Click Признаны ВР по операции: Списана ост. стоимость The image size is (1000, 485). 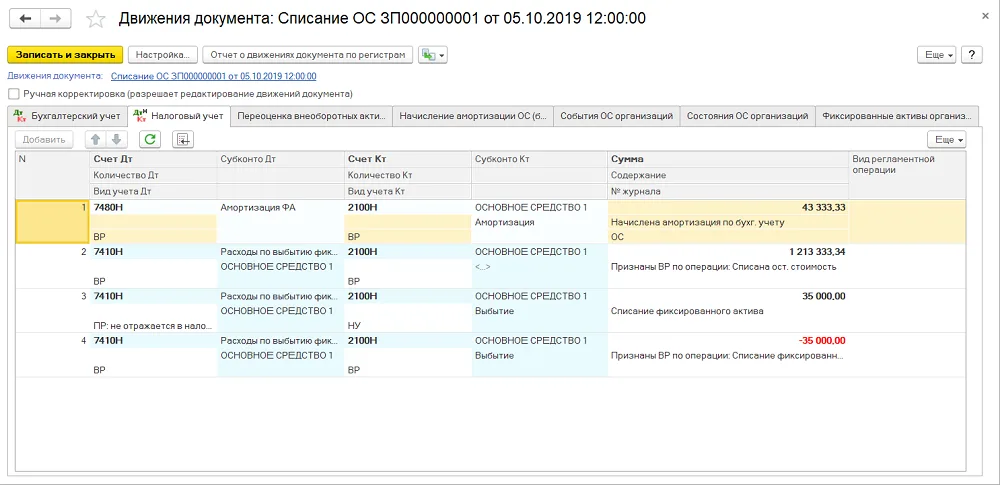[x=723, y=267]
